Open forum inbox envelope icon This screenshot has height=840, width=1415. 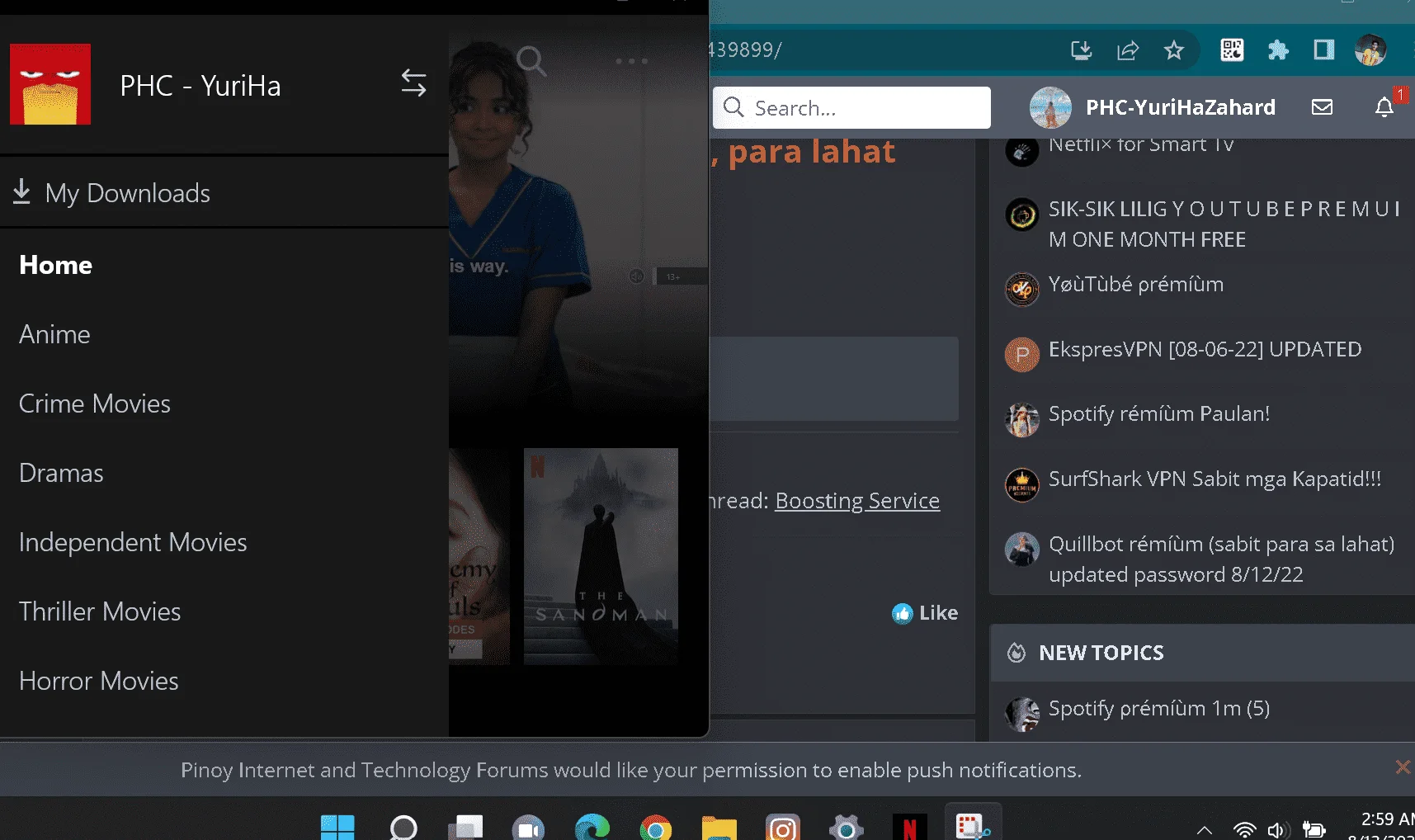click(x=1323, y=107)
